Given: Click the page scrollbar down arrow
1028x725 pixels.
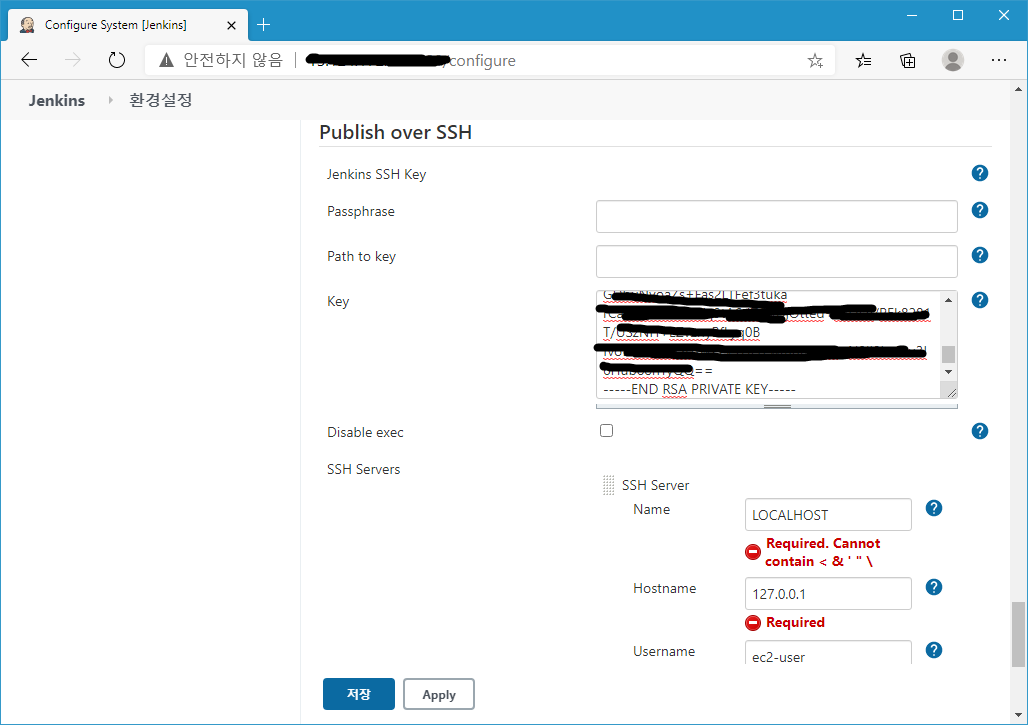Looking at the screenshot, I should click(1018, 715).
